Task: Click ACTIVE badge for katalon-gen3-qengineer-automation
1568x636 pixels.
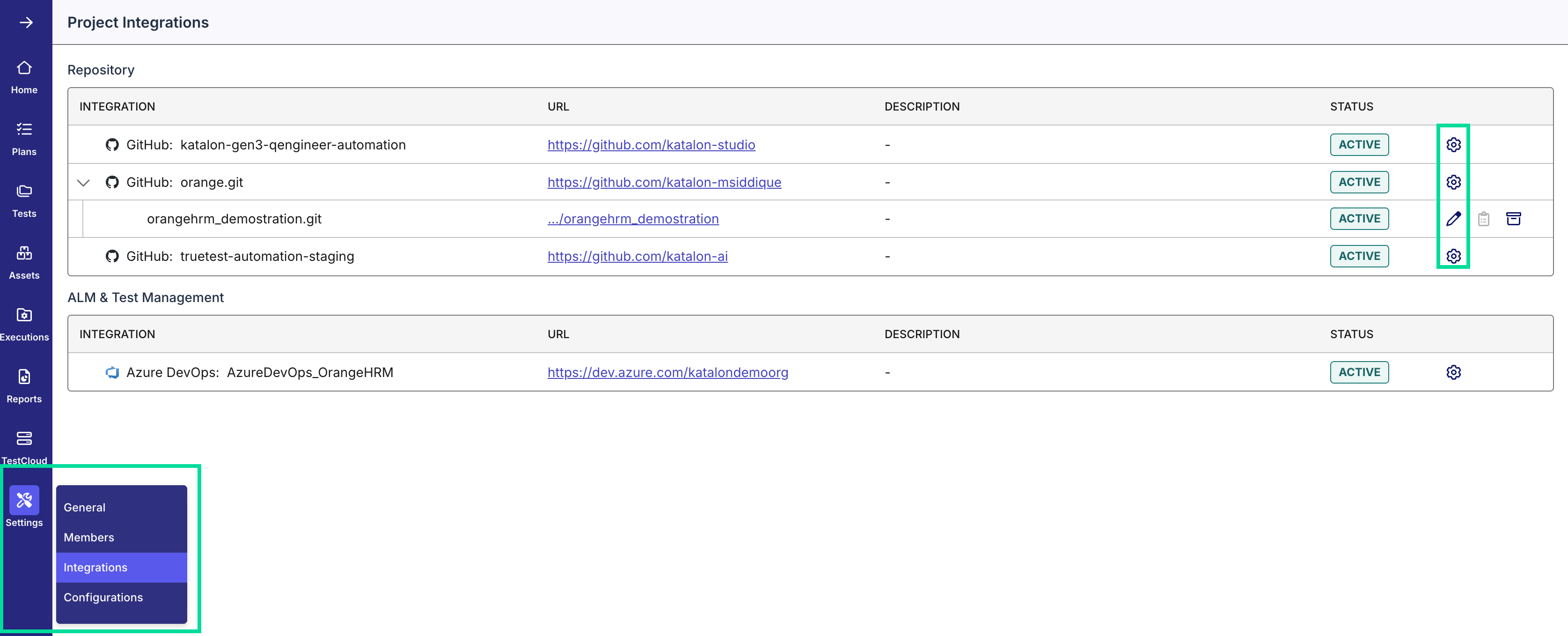Action: 1359,144
